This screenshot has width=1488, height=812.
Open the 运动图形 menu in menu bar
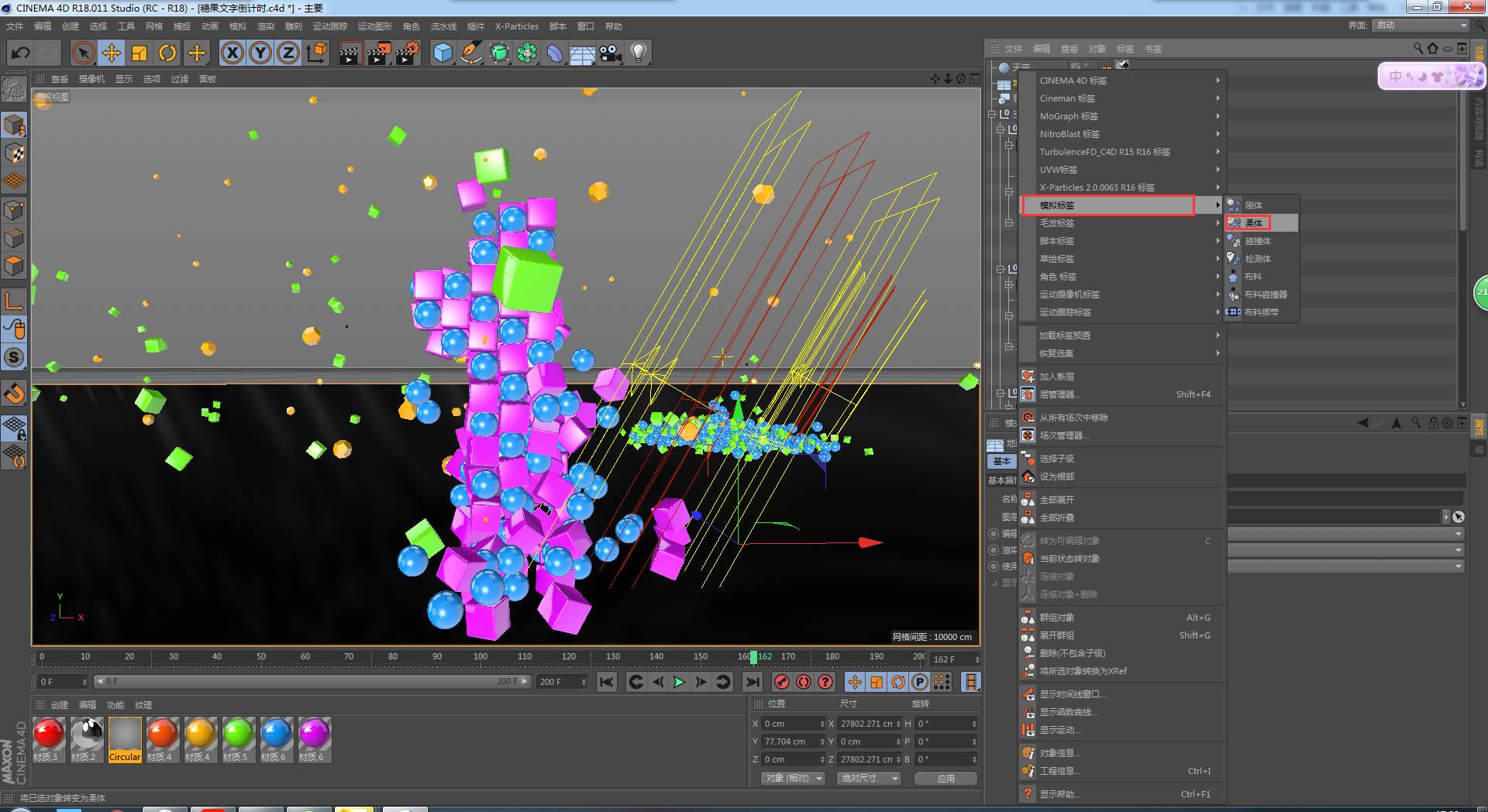click(374, 26)
